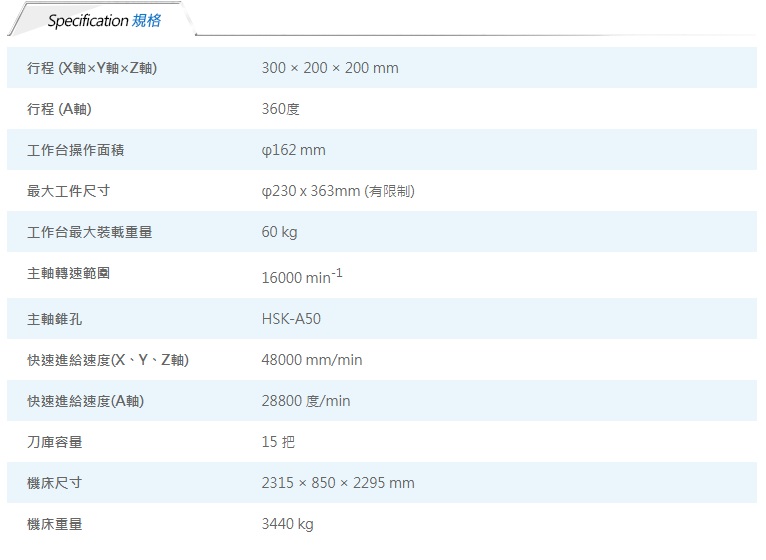Click the 行程 (A軸) label
Image resolution: width=766 pixels, height=560 pixels.
[x=60, y=109]
